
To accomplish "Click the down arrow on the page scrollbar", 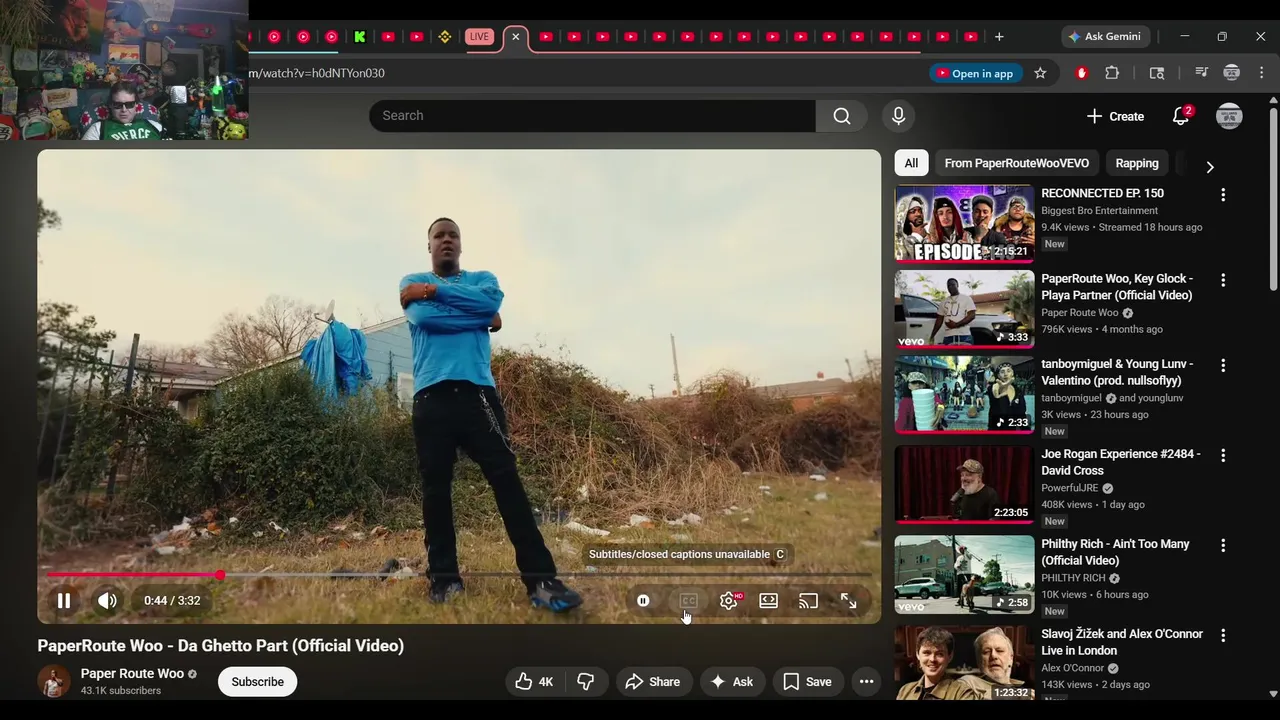I will 1273,693.
